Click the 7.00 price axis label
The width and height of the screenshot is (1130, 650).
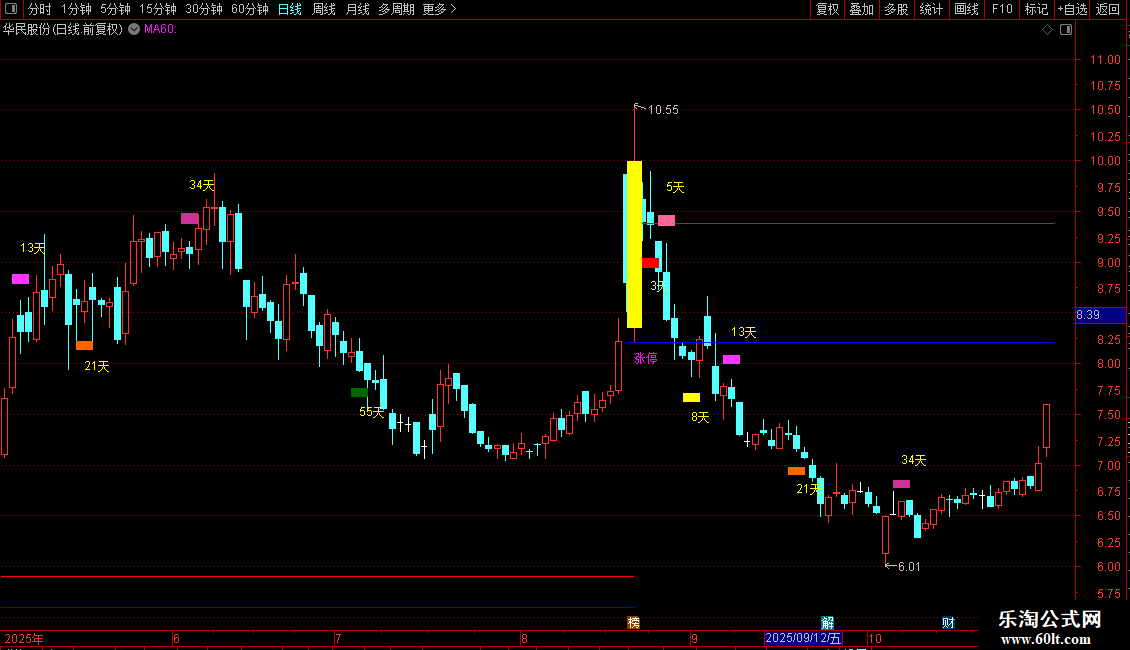(x=1108, y=466)
